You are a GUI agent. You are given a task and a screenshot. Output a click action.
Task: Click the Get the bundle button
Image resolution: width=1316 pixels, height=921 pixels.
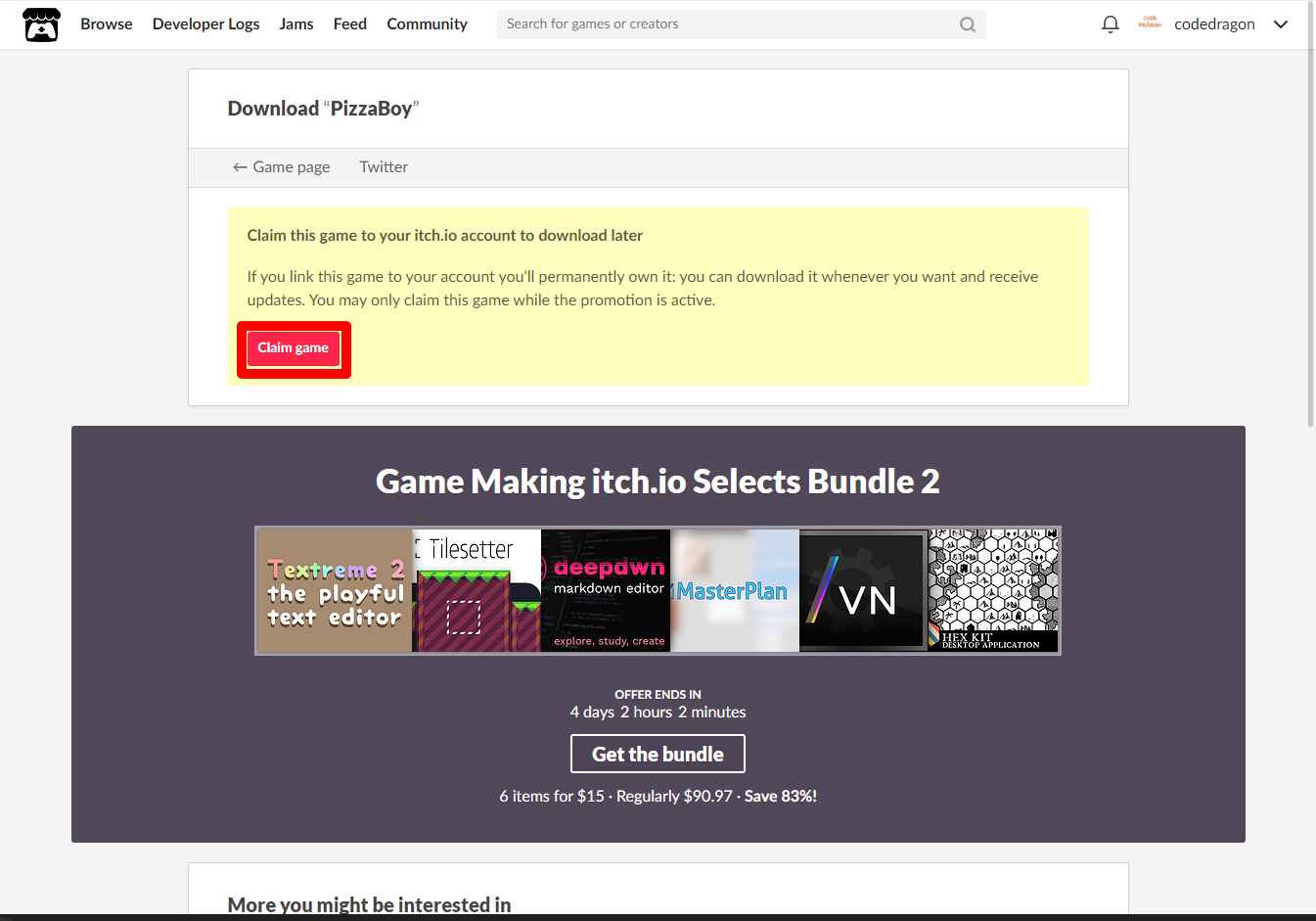point(658,754)
